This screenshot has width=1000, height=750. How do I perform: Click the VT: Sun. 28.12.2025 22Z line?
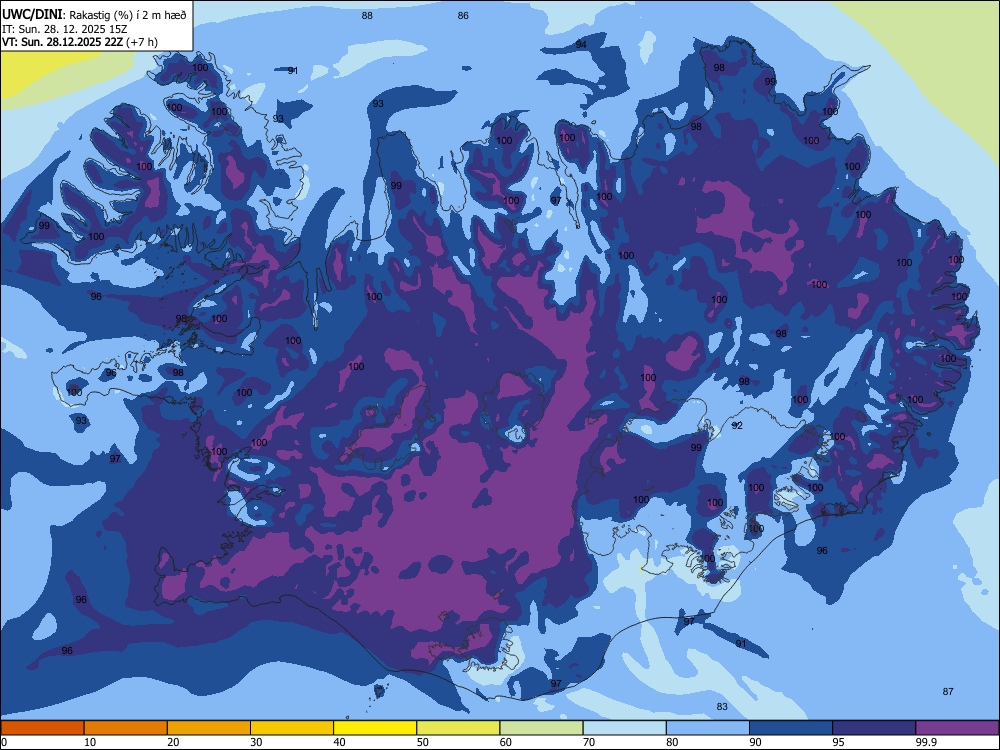(80, 42)
